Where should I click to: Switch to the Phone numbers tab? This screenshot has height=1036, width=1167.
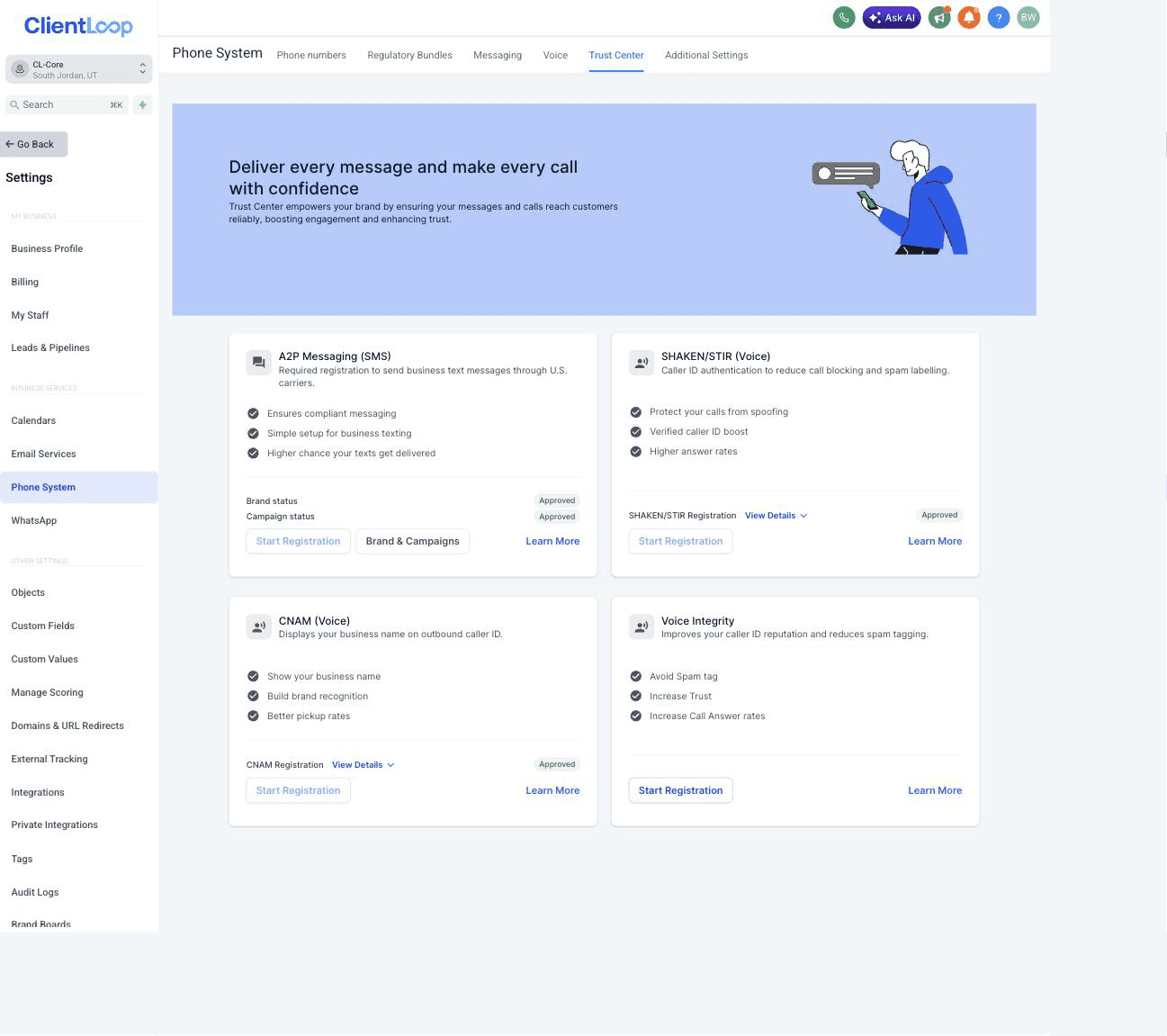(x=311, y=55)
